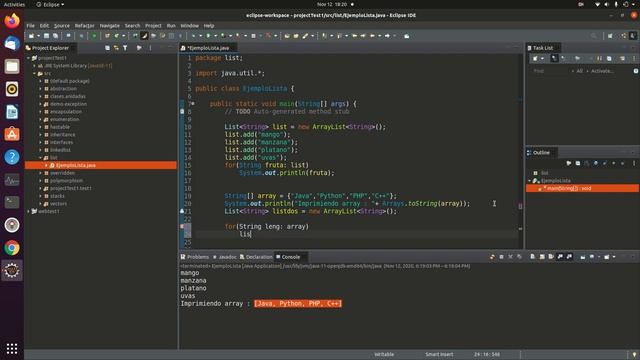Open LibreOffice Writer from the dock
The image size is (640, 360).
[12, 112]
